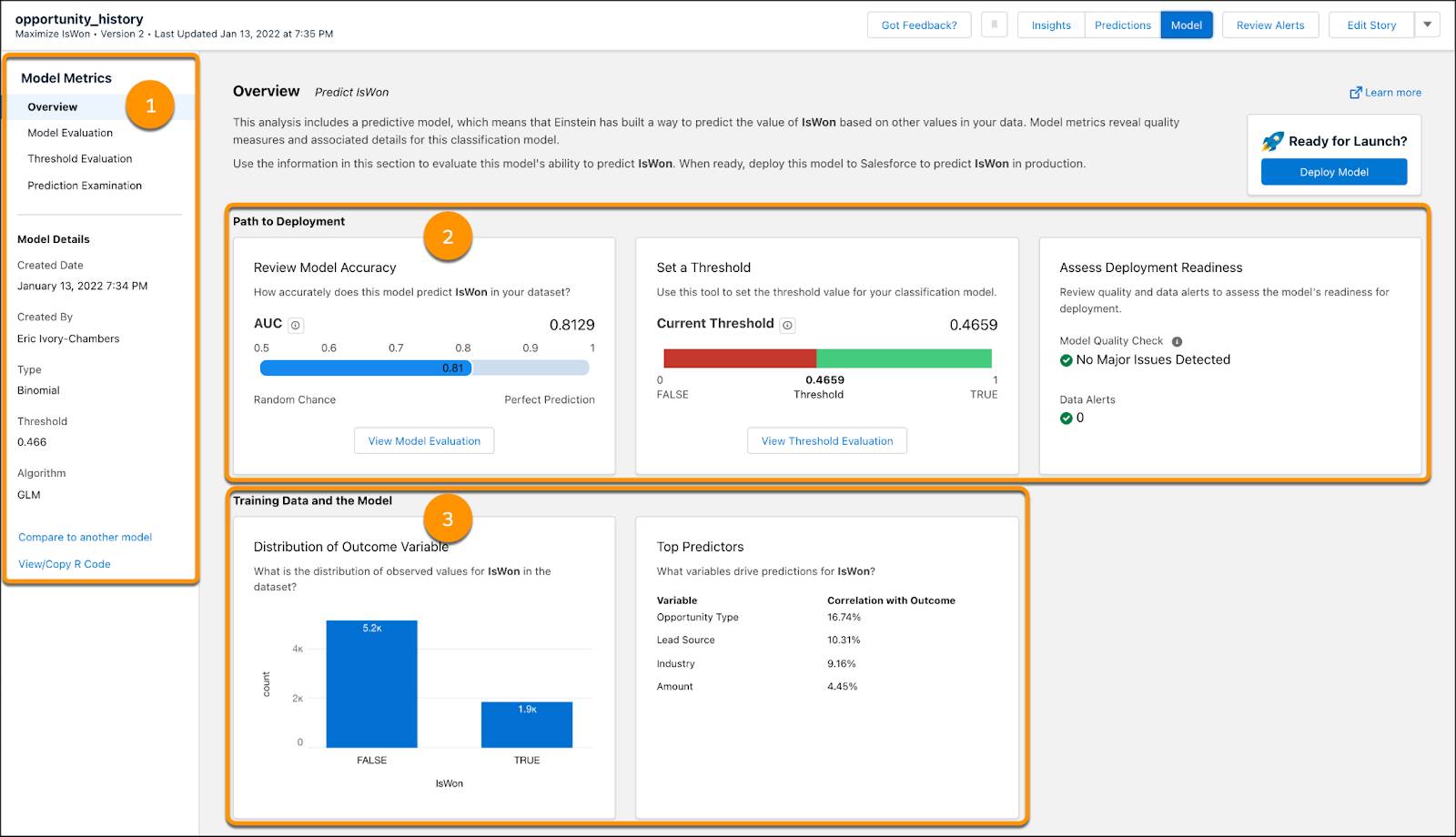
Task: Click the external-link icon beside Learn more
Action: 1354,92
